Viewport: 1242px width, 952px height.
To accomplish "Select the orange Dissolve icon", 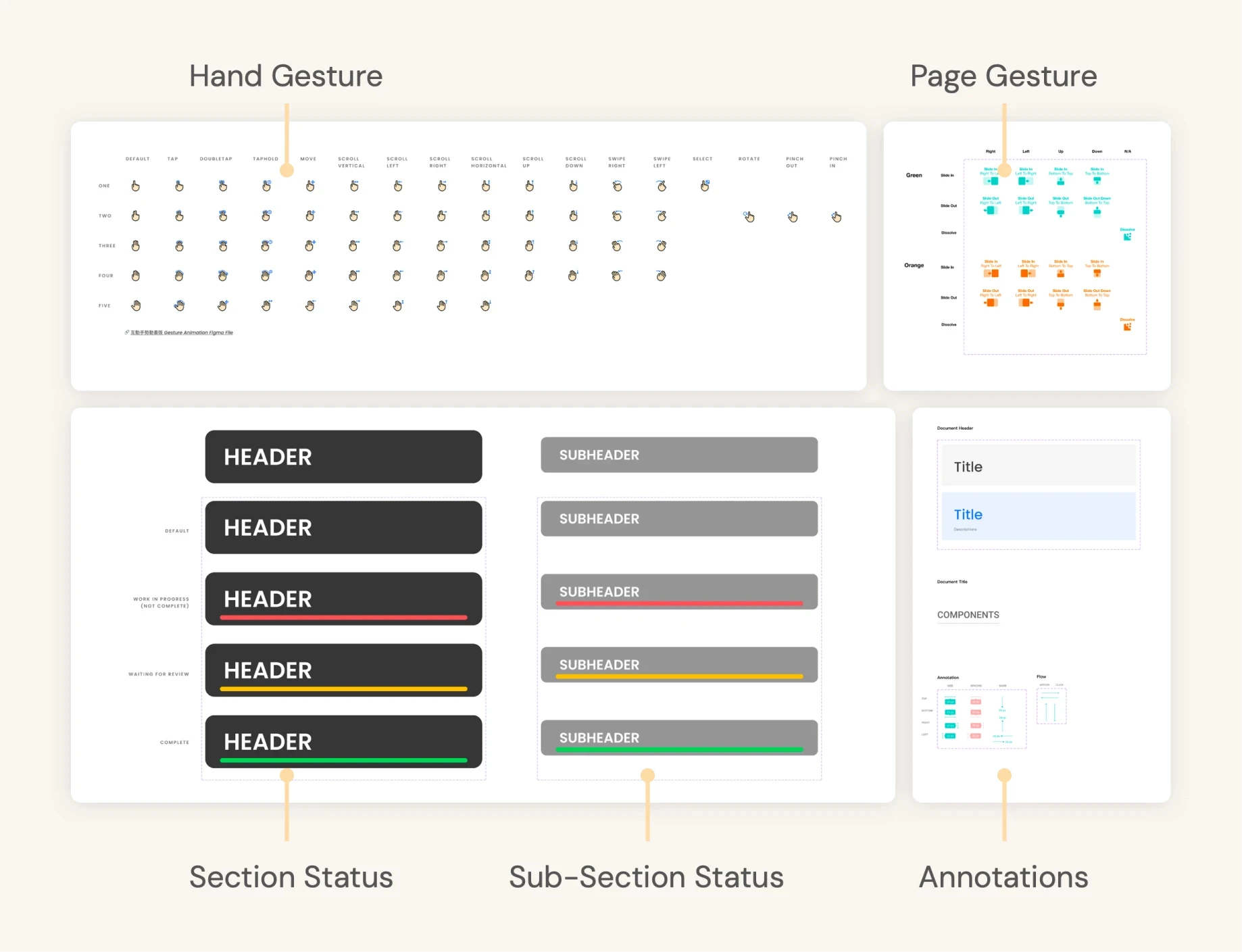I will click(x=1128, y=327).
